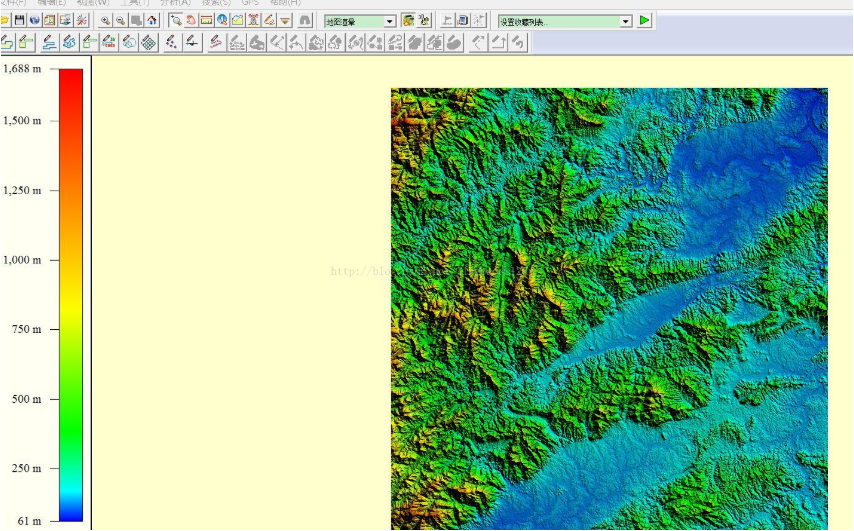
Task: Click the second shading icon left of flag
Action: click(424, 20)
